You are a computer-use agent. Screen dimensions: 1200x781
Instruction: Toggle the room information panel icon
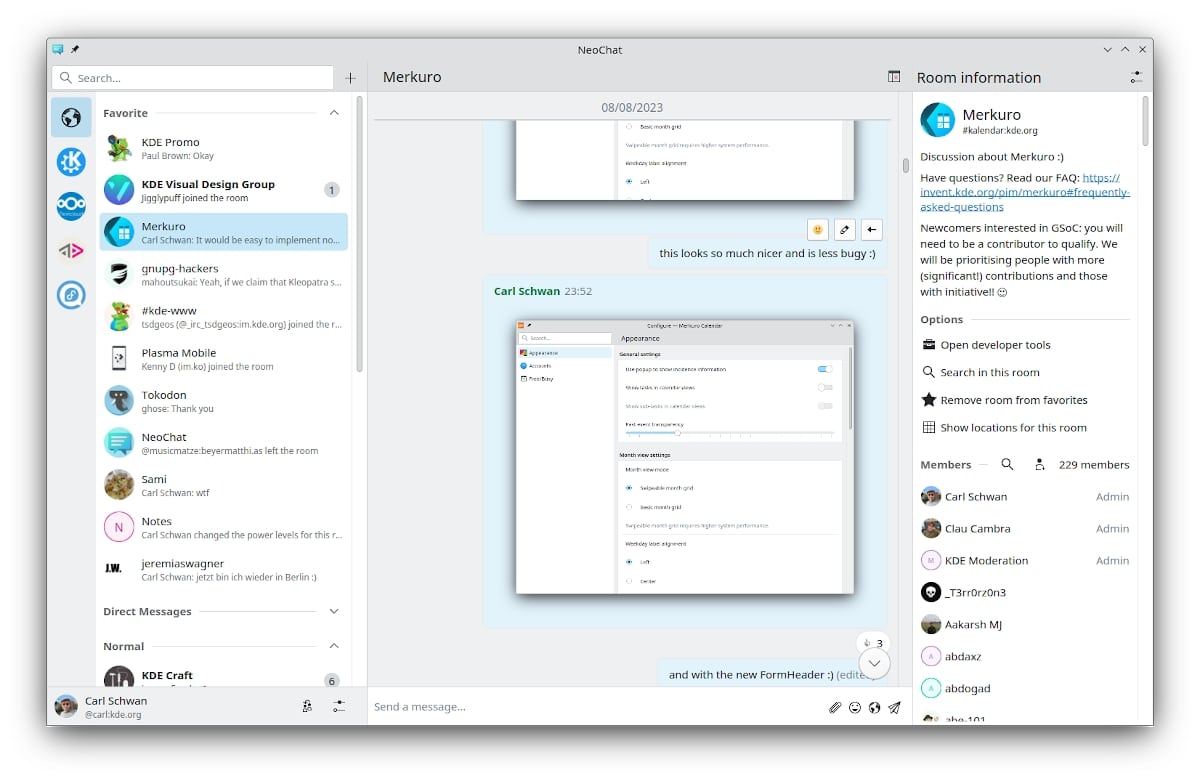click(894, 77)
